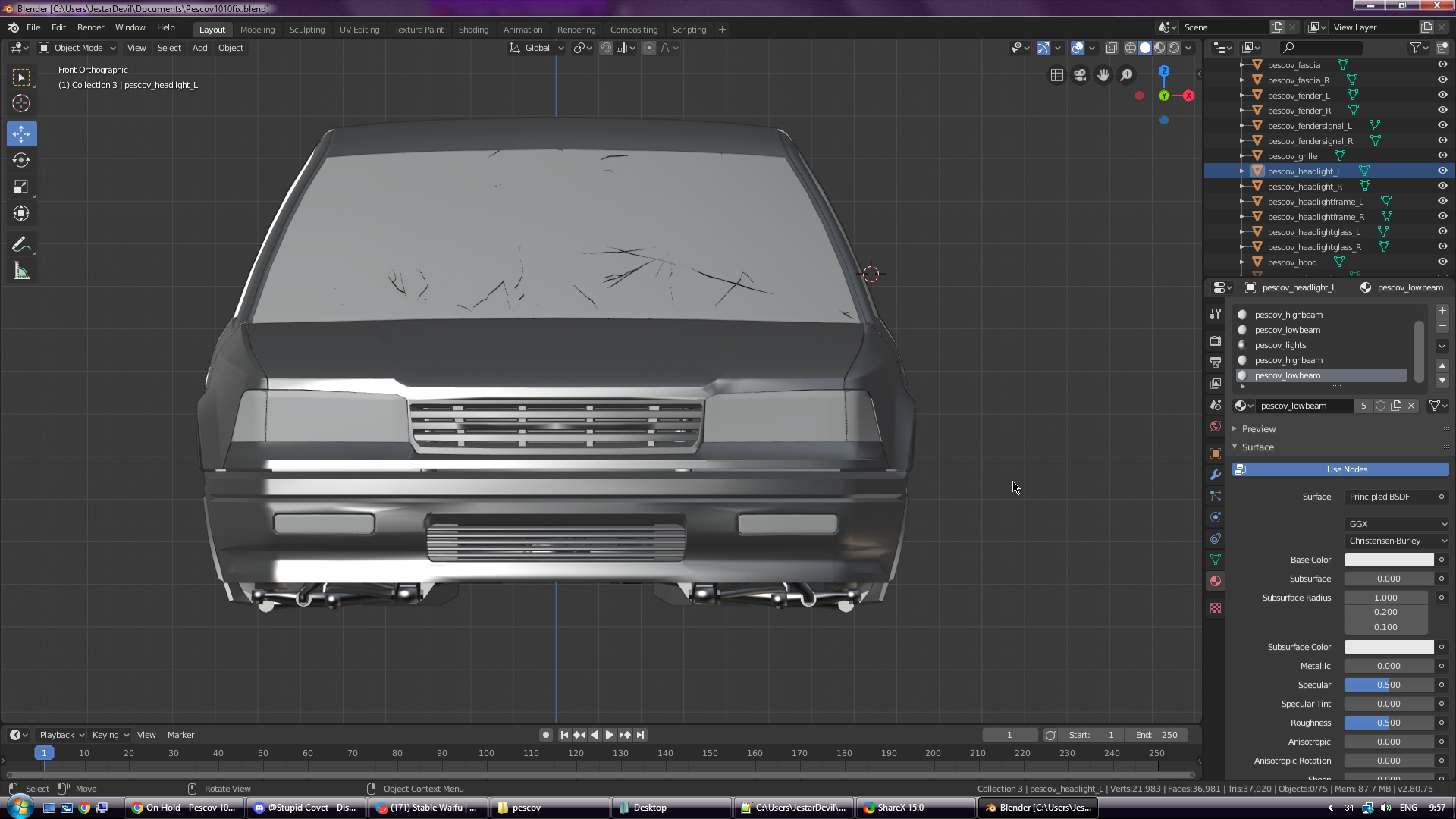Select the Measure ruler tool
The width and height of the screenshot is (1456, 819).
(21, 271)
